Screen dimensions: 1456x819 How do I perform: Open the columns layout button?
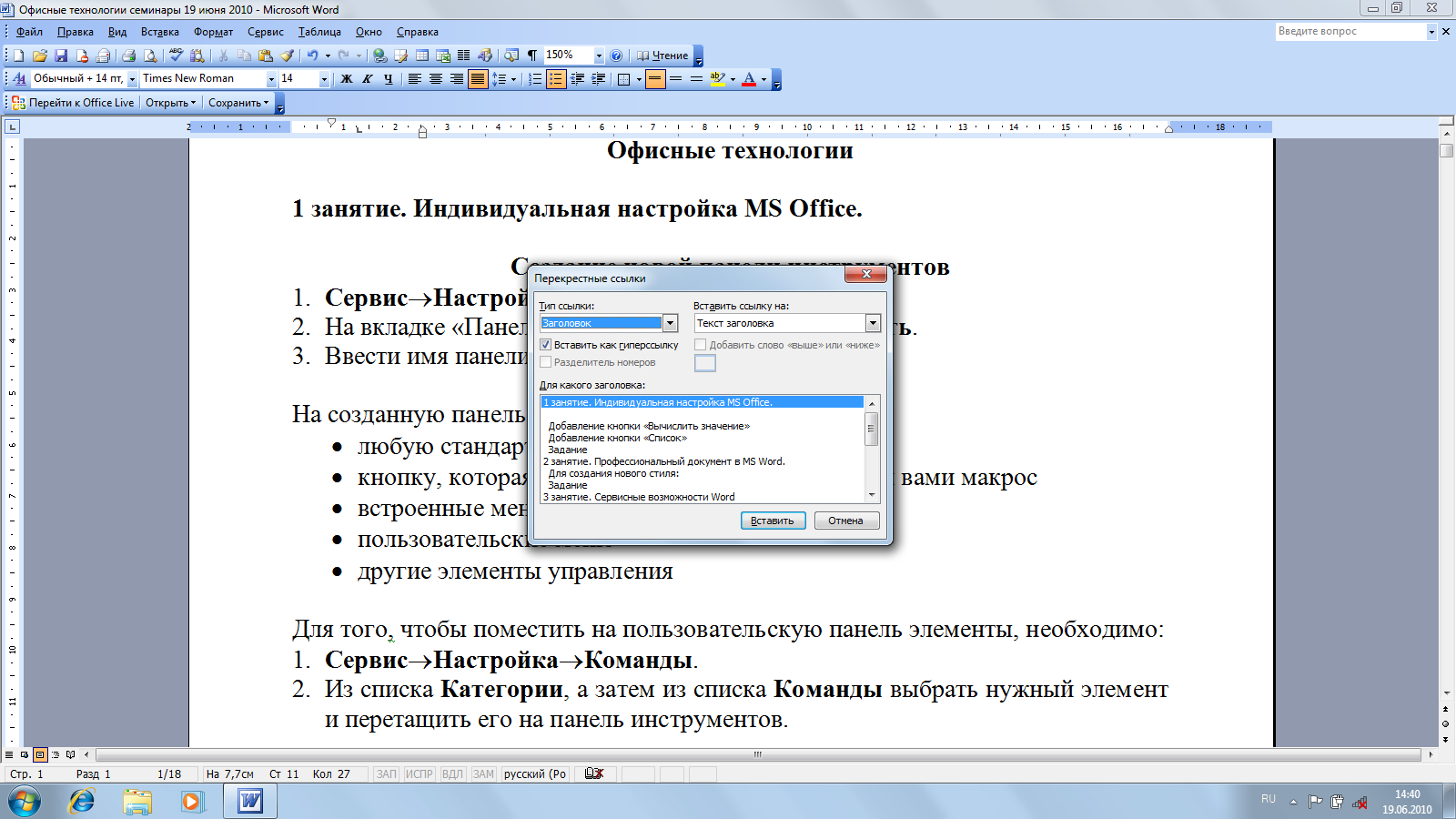464,56
